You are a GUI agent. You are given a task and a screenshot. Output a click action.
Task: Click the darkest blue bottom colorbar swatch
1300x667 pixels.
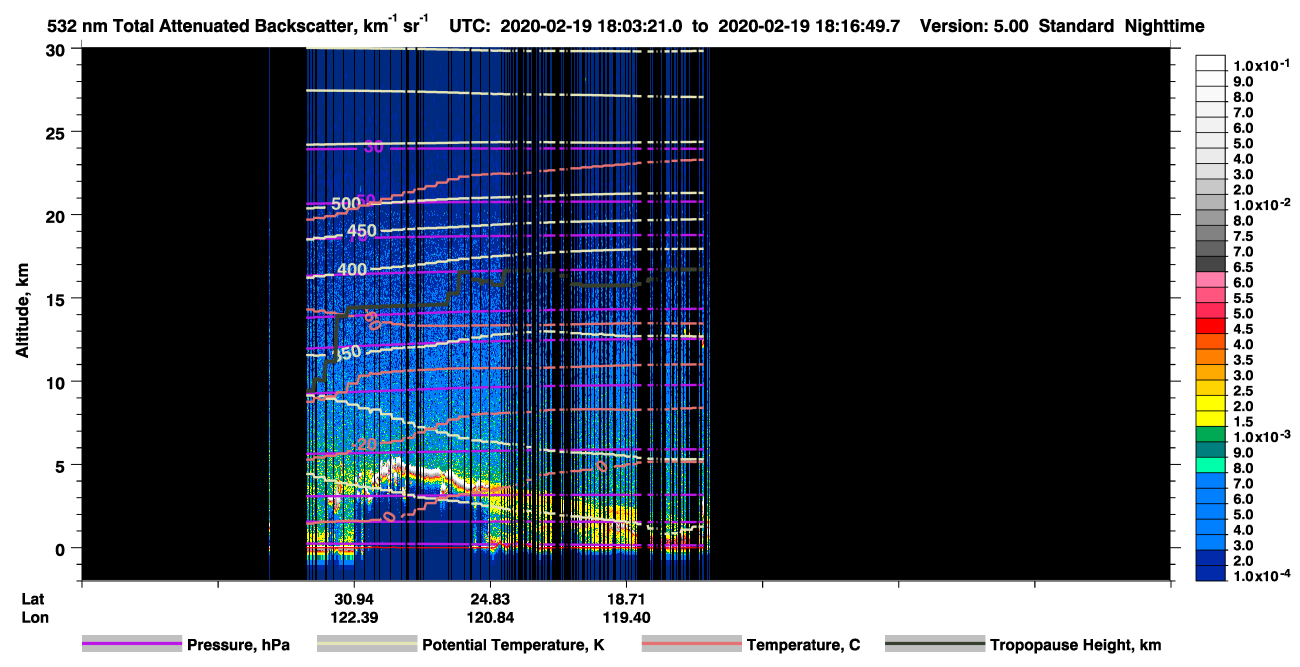[1210, 573]
